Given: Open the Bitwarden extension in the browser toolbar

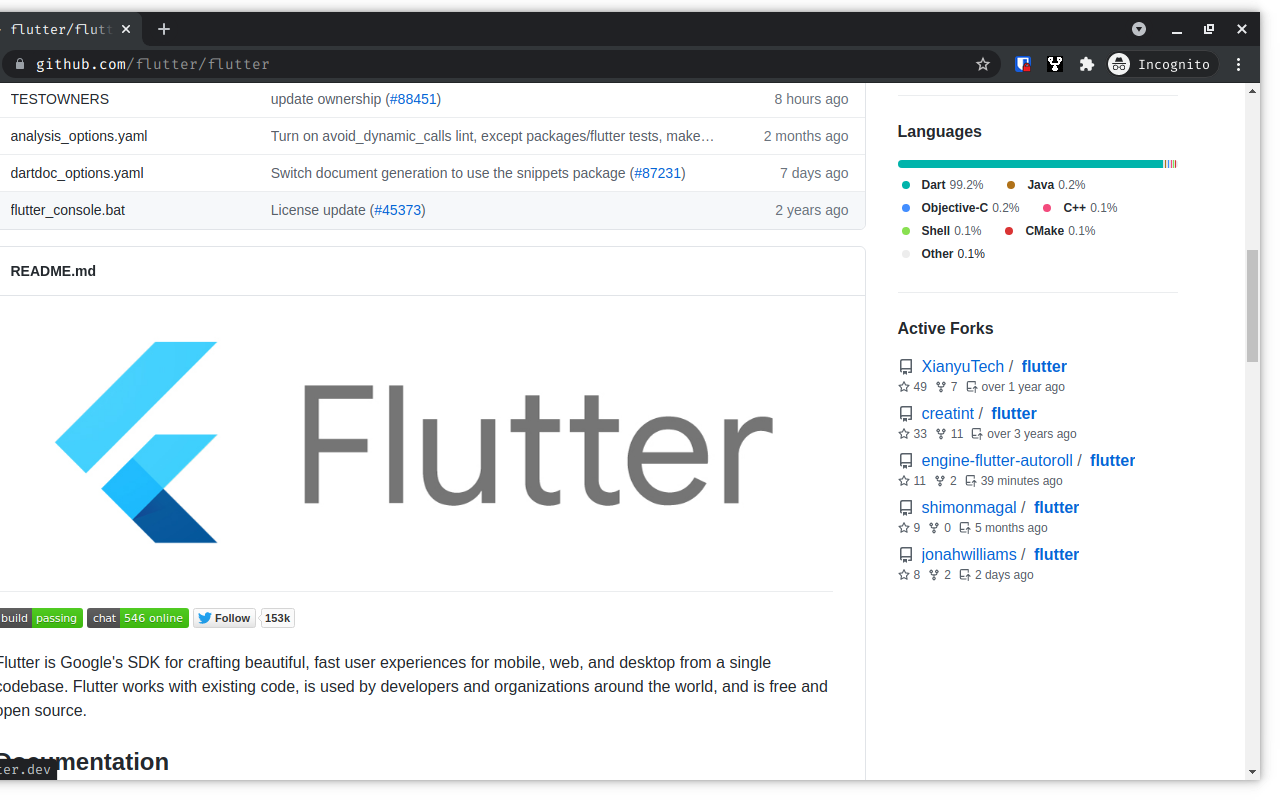Looking at the screenshot, I should tap(1022, 64).
